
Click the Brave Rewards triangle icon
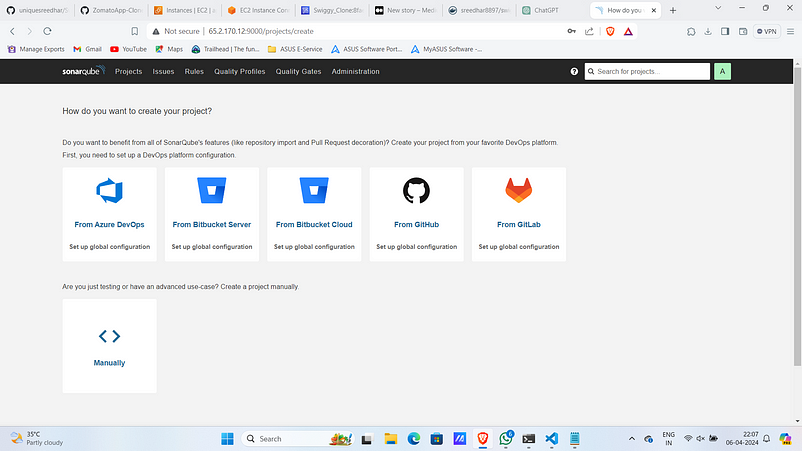point(628,31)
